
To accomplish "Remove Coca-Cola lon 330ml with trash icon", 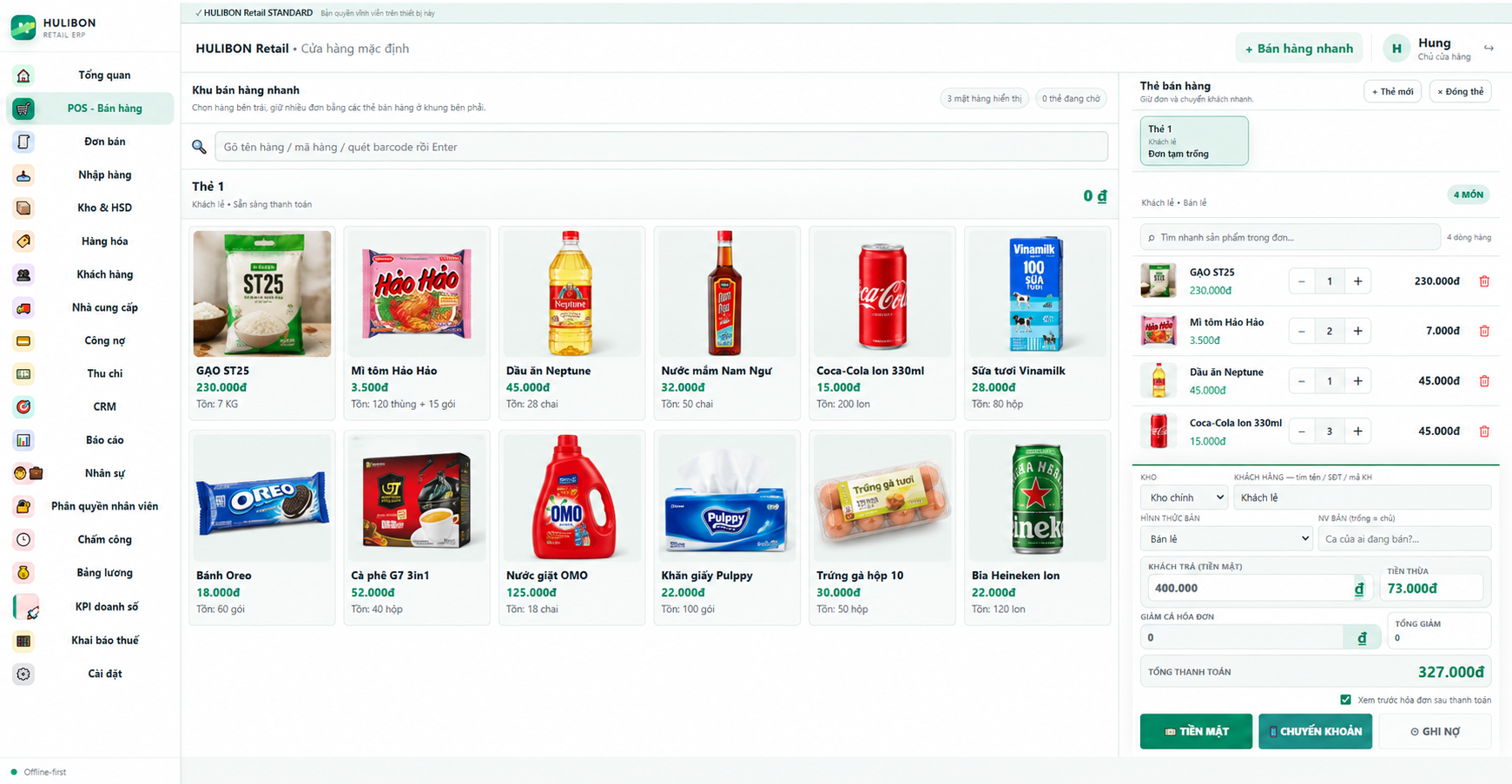I will (1484, 432).
